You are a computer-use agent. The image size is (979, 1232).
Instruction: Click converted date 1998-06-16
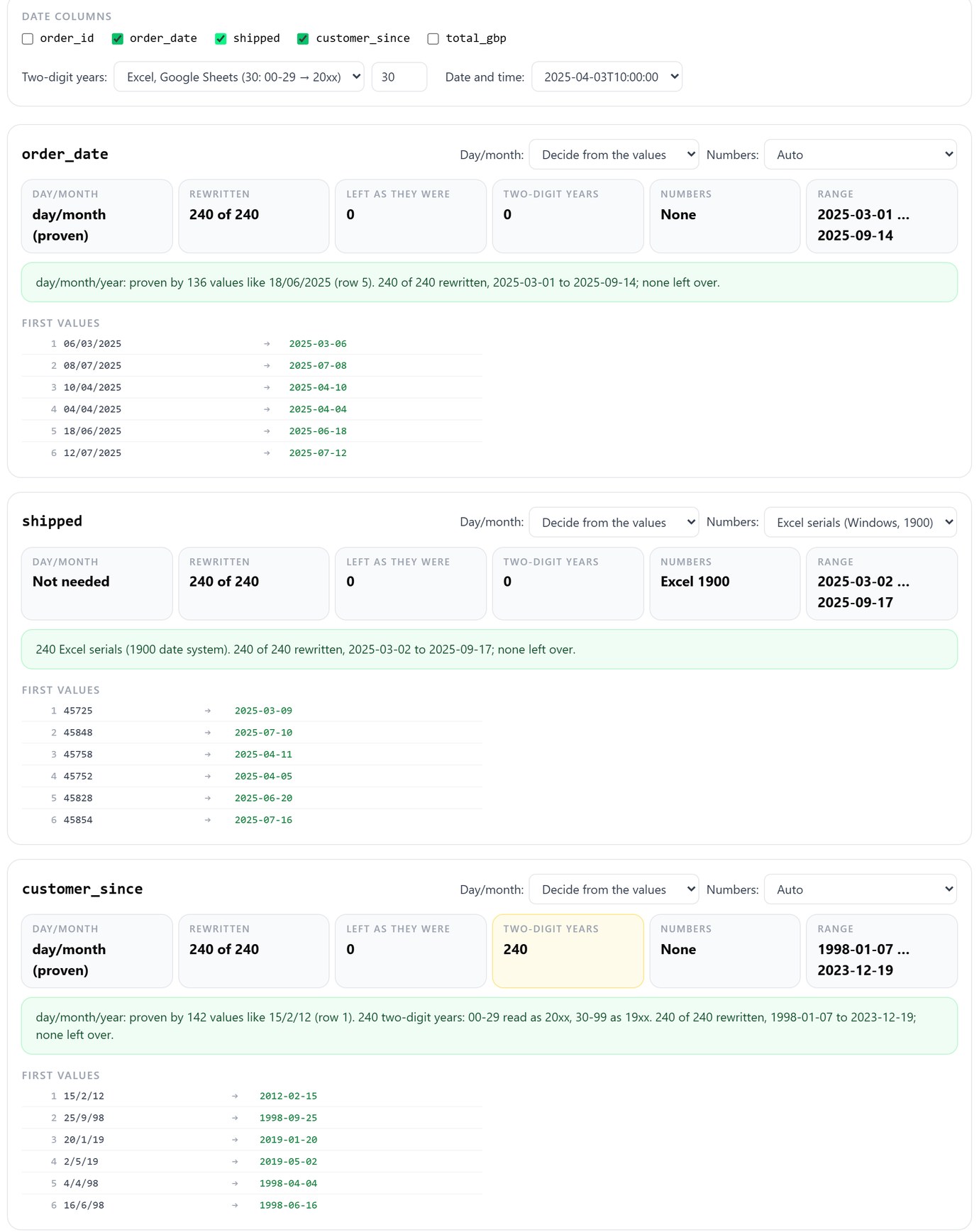coord(288,1206)
